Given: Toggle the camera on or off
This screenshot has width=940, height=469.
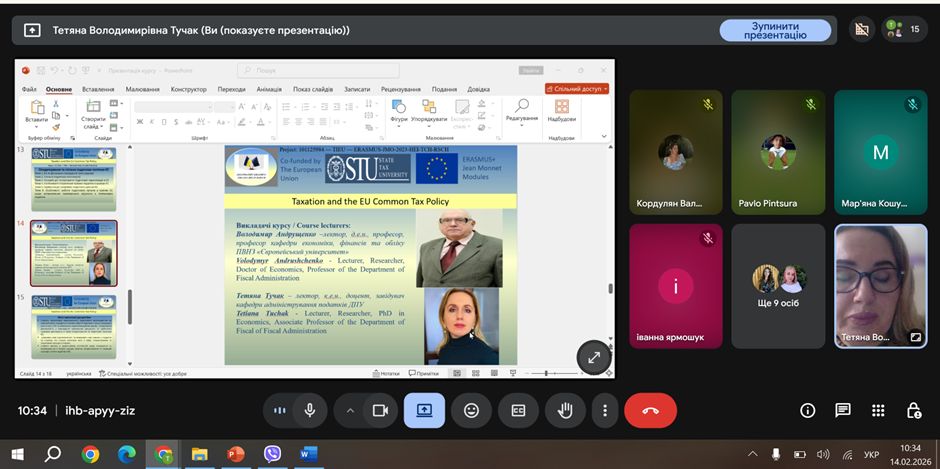Looking at the screenshot, I should 379,410.
